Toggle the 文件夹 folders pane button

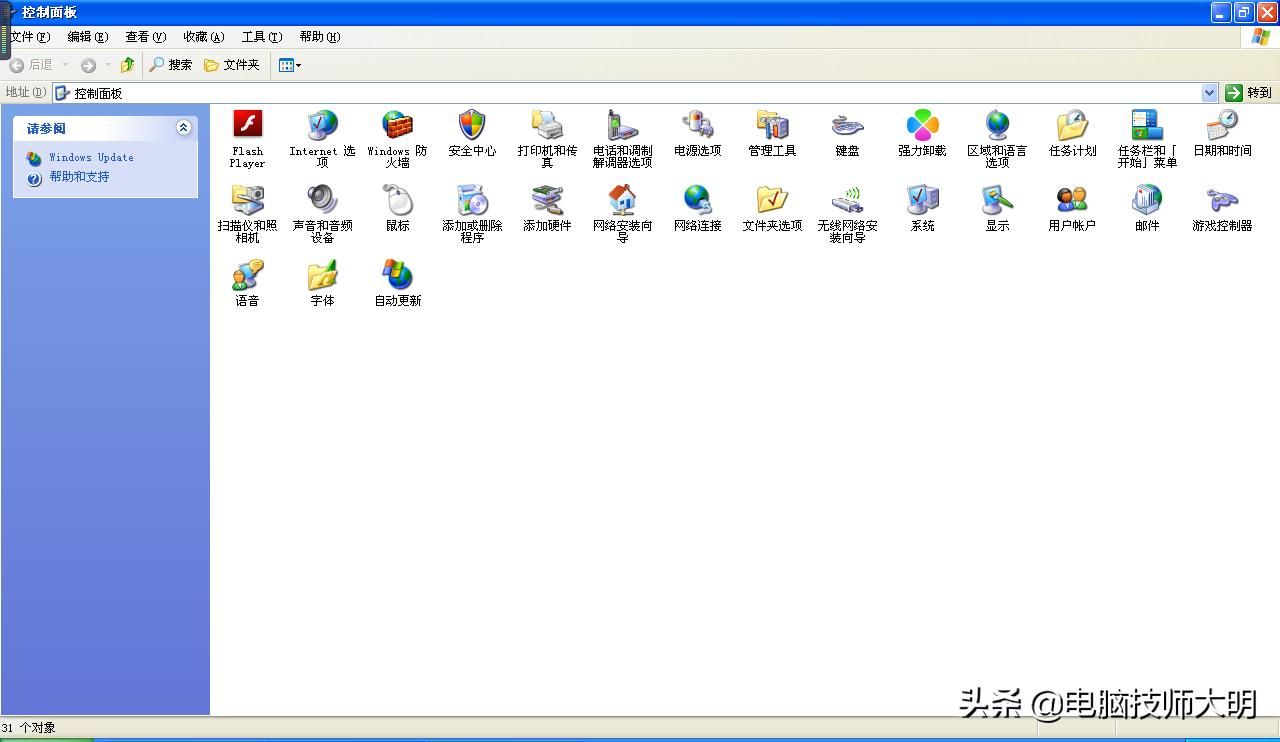pos(231,65)
